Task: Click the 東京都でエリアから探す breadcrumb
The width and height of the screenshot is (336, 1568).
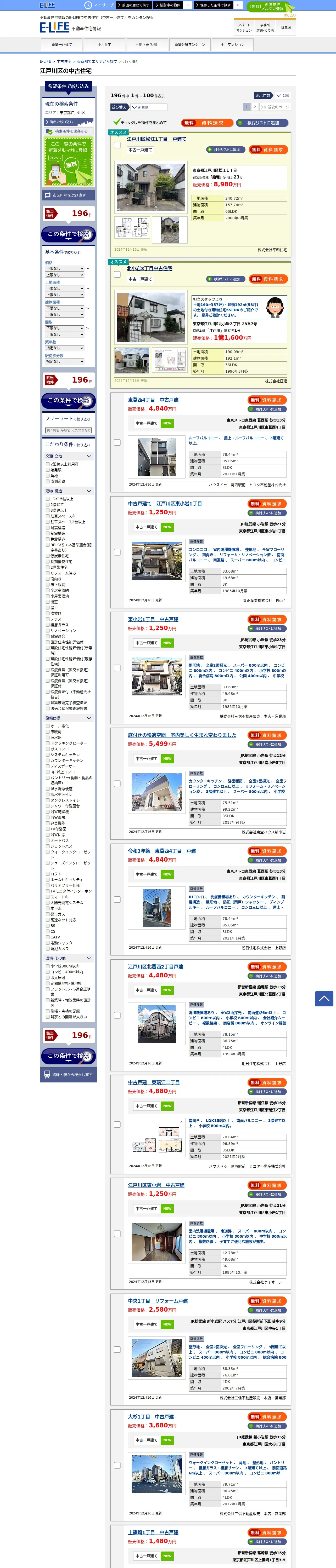Action: (98, 61)
